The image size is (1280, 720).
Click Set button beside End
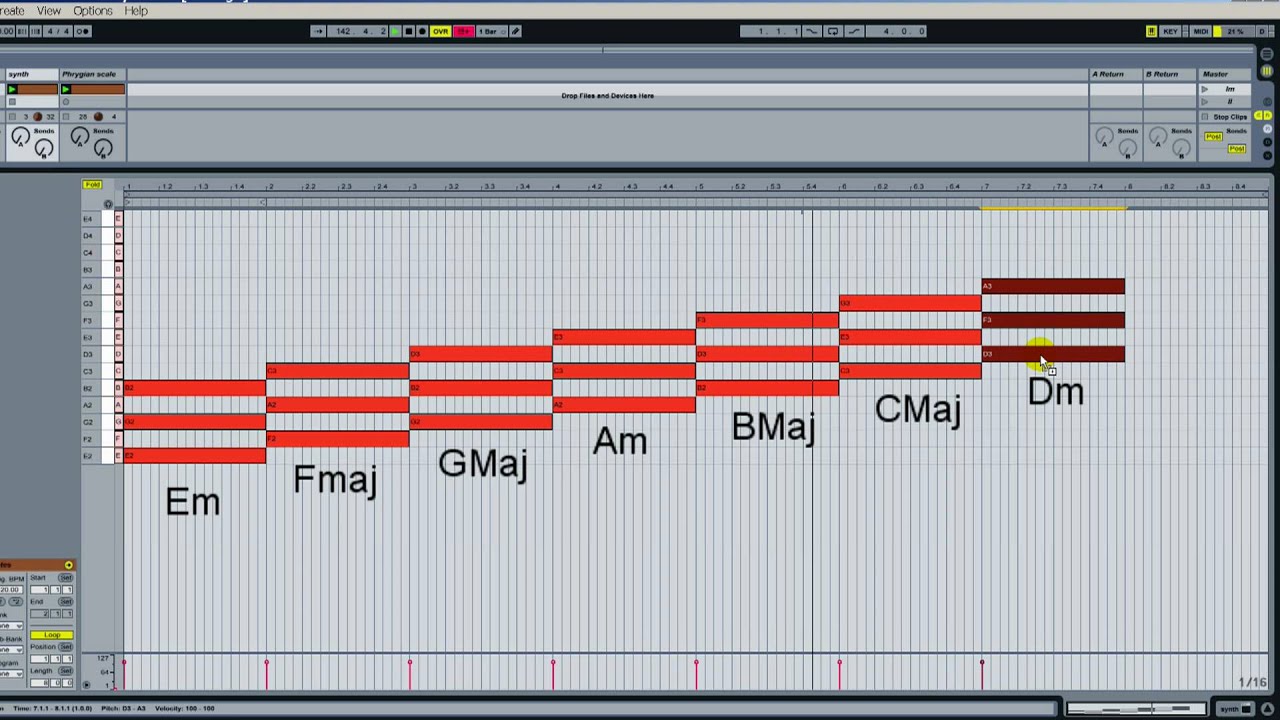point(66,602)
